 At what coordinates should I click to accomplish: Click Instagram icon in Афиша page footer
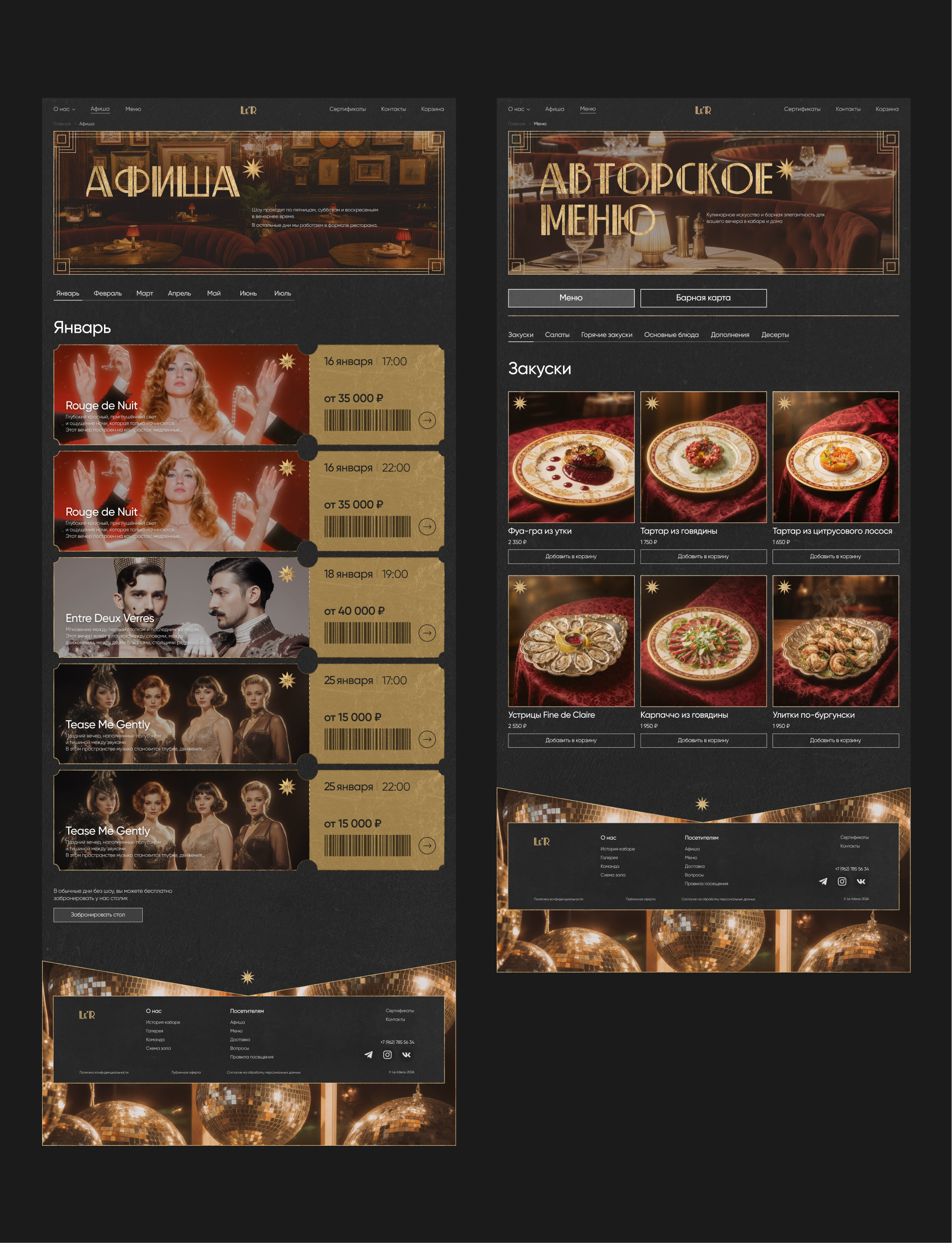coord(387,1055)
